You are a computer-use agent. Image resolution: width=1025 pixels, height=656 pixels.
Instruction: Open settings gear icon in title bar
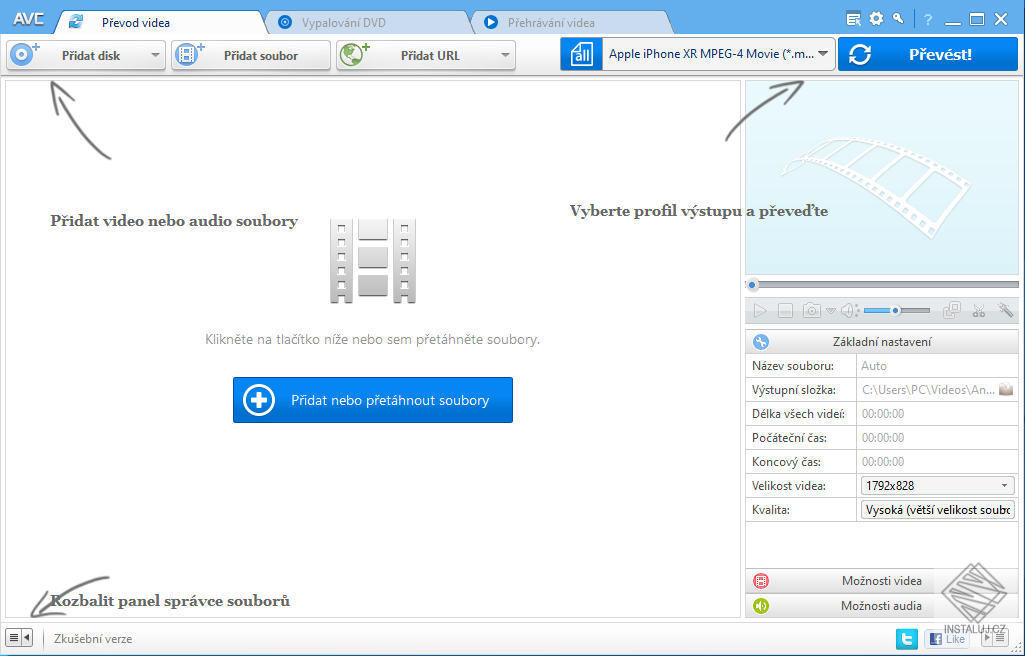[876, 19]
